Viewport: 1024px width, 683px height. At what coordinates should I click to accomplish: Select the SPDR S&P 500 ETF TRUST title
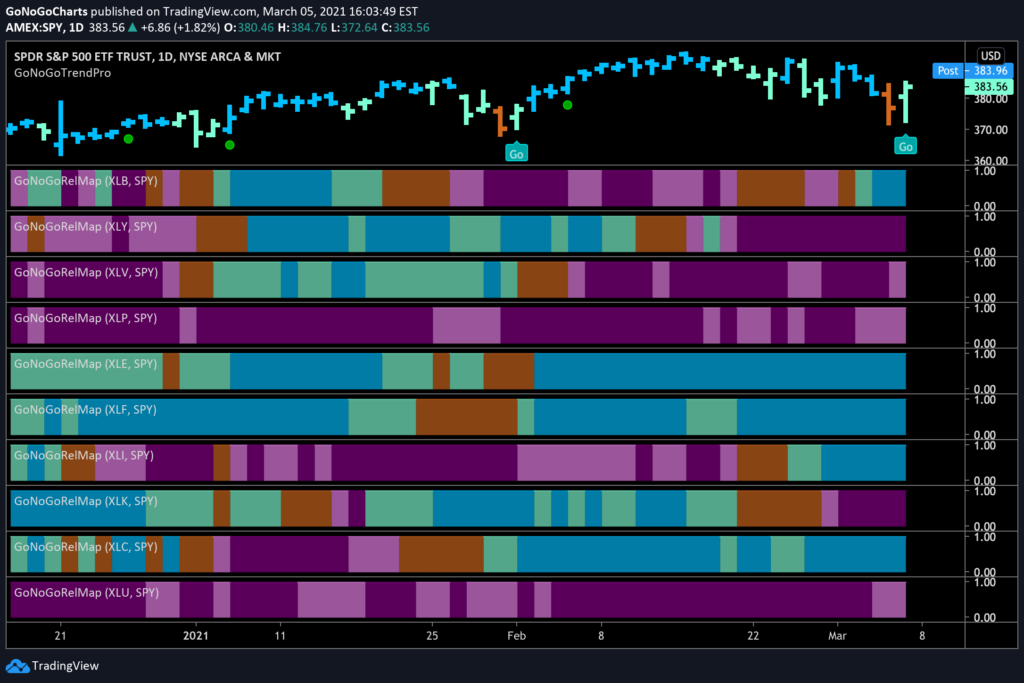tap(148, 57)
